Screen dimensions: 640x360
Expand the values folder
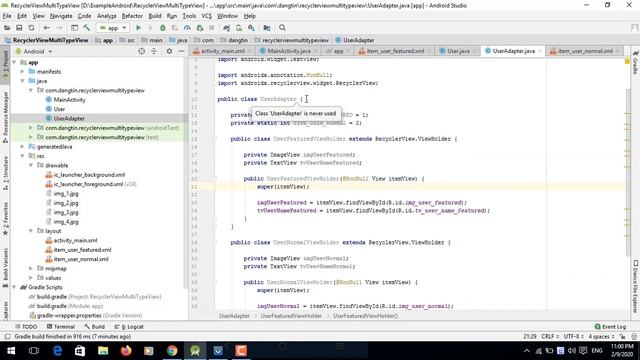pyautogui.click(x=31, y=278)
